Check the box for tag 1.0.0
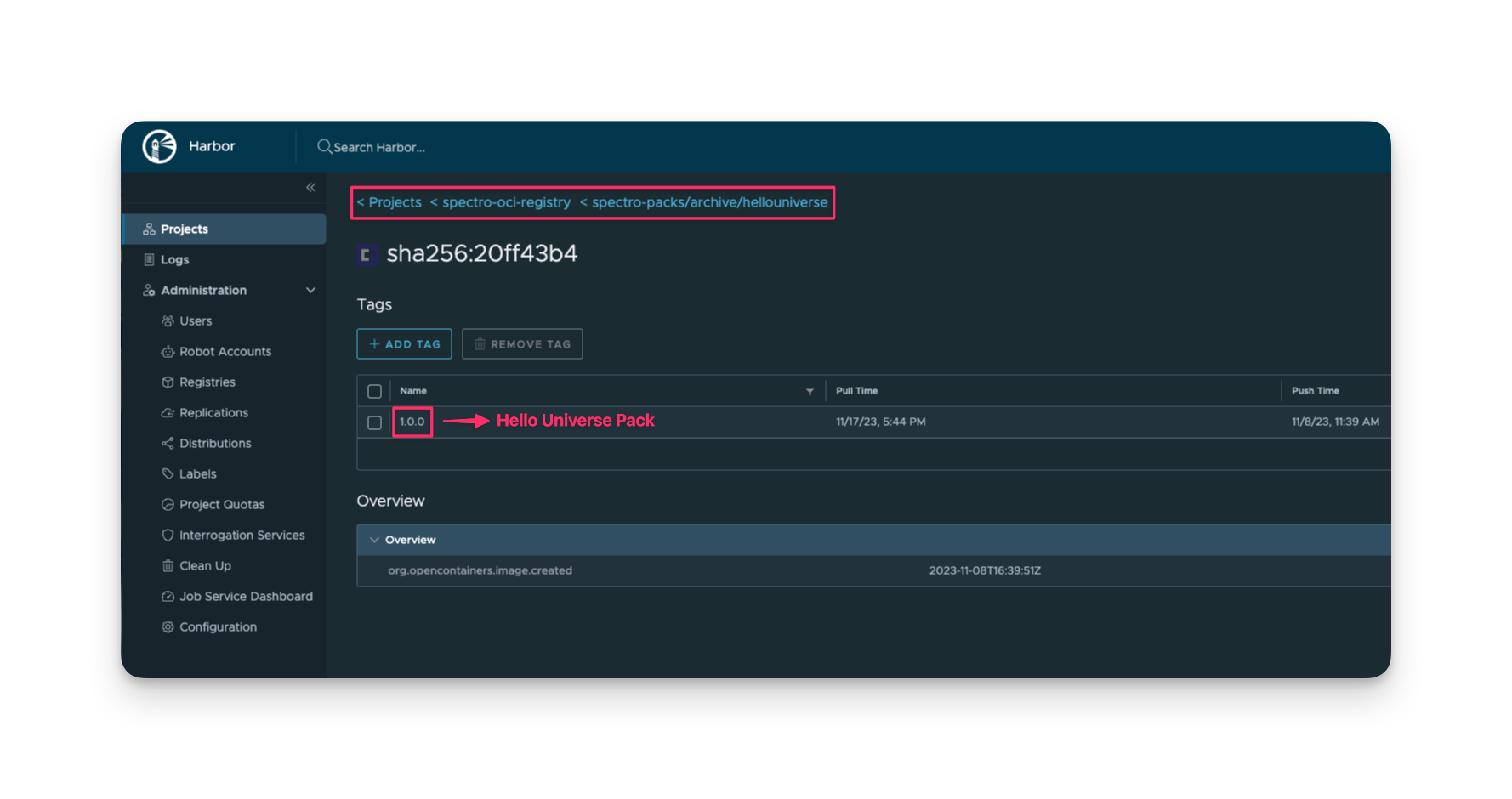 (374, 422)
